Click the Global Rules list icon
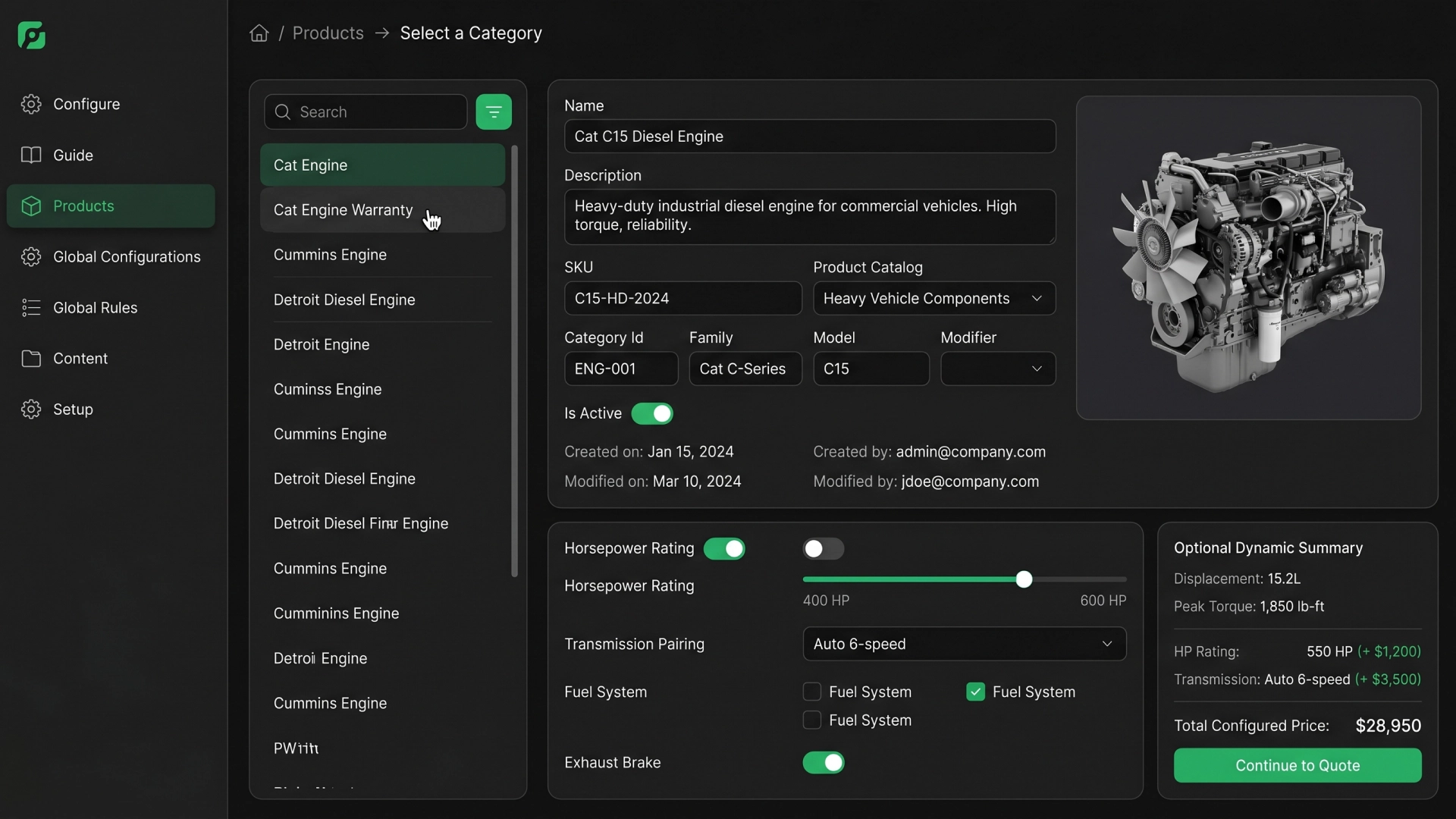1456x819 pixels. [31, 307]
